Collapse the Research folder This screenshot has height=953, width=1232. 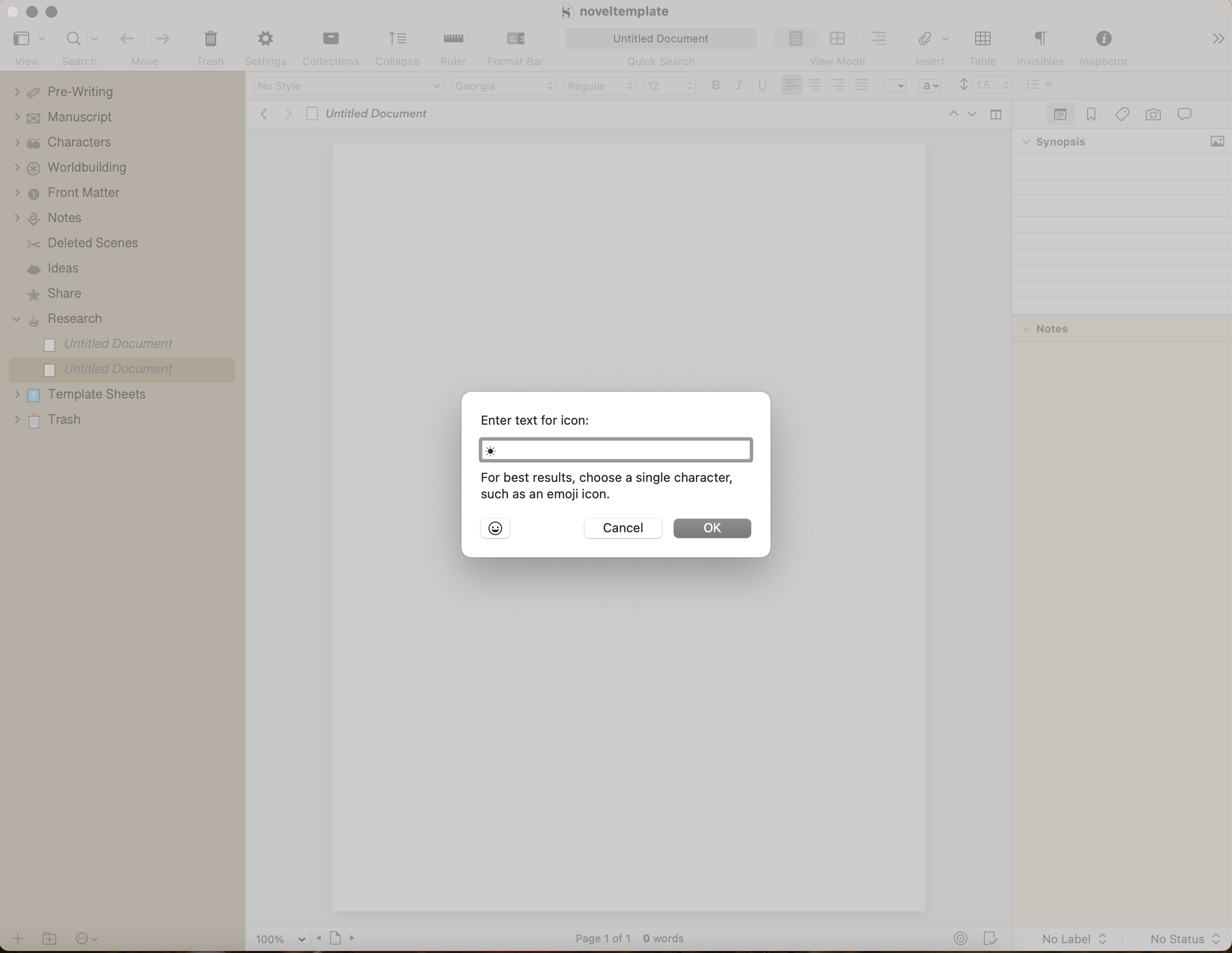tap(16, 319)
